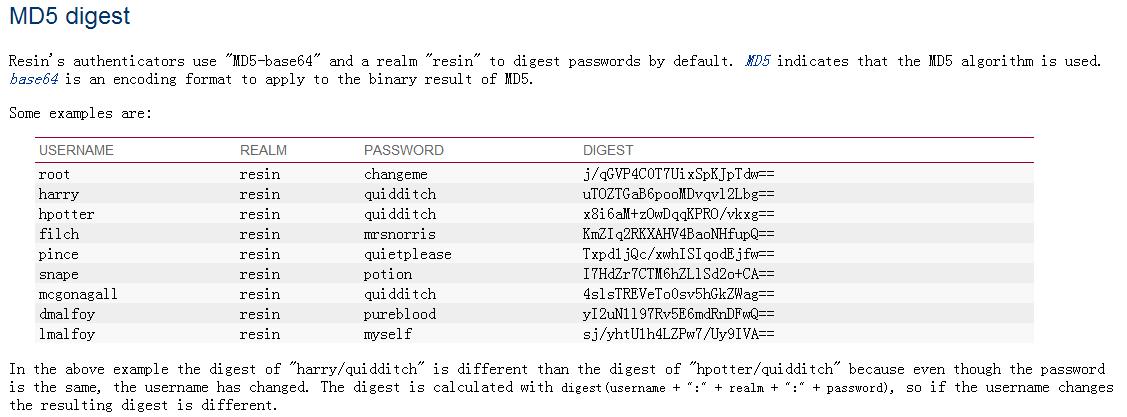Select the "potion" password cell
Image resolution: width=1127 pixels, height=417 pixels.
point(387,274)
